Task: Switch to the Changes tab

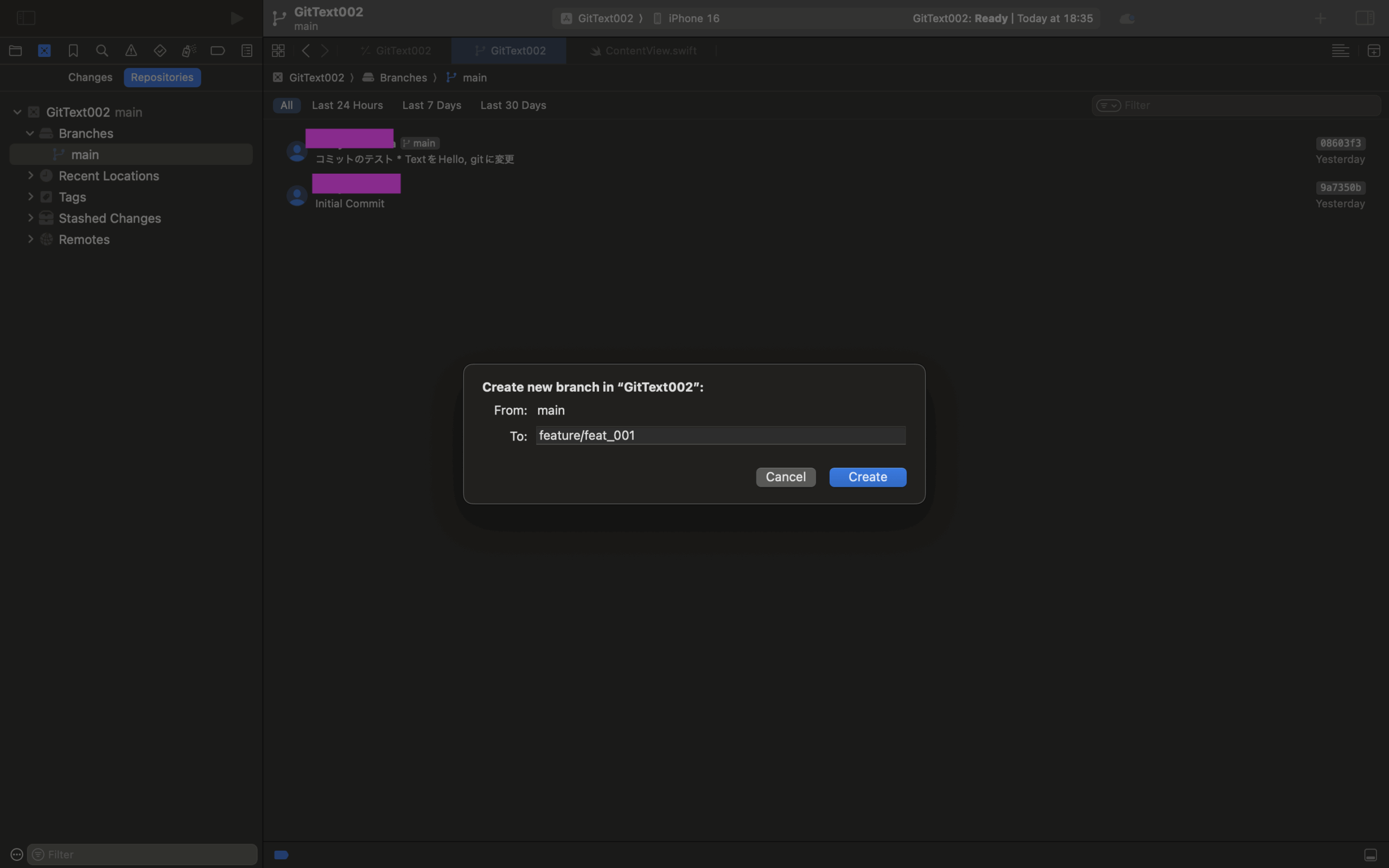Action: [x=90, y=78]
